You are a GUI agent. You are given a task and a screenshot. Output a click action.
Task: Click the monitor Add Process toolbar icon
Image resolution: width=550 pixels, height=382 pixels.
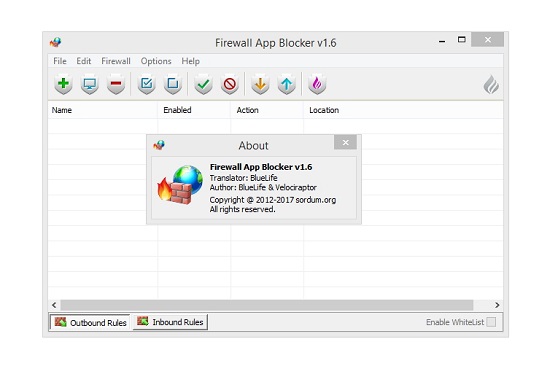point(89,84)
